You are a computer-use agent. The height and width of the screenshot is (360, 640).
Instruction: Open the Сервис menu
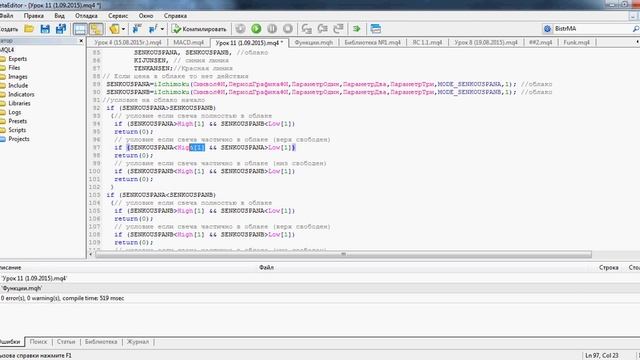tap(118, 16)
